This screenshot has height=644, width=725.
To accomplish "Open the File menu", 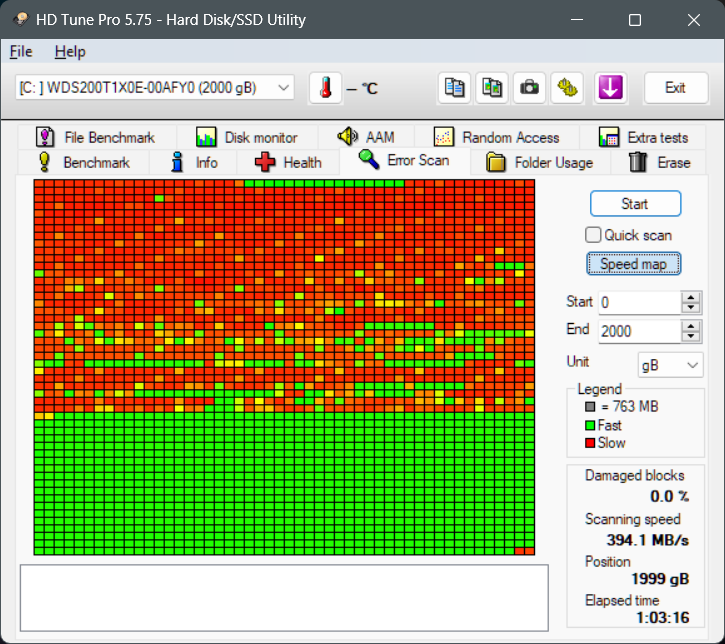I will coord(21,51).
